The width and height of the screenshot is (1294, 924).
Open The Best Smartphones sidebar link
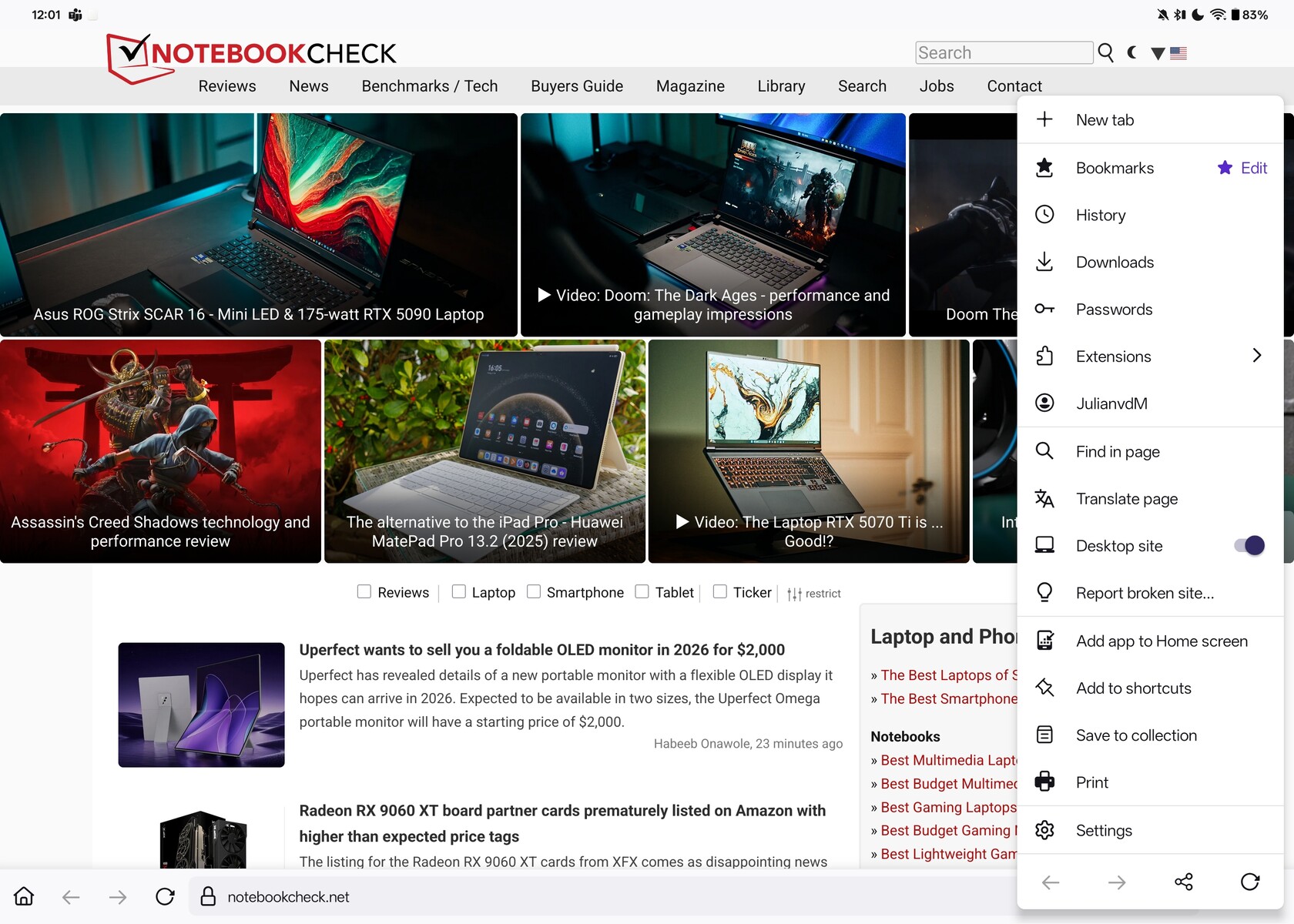click(949, 698)
